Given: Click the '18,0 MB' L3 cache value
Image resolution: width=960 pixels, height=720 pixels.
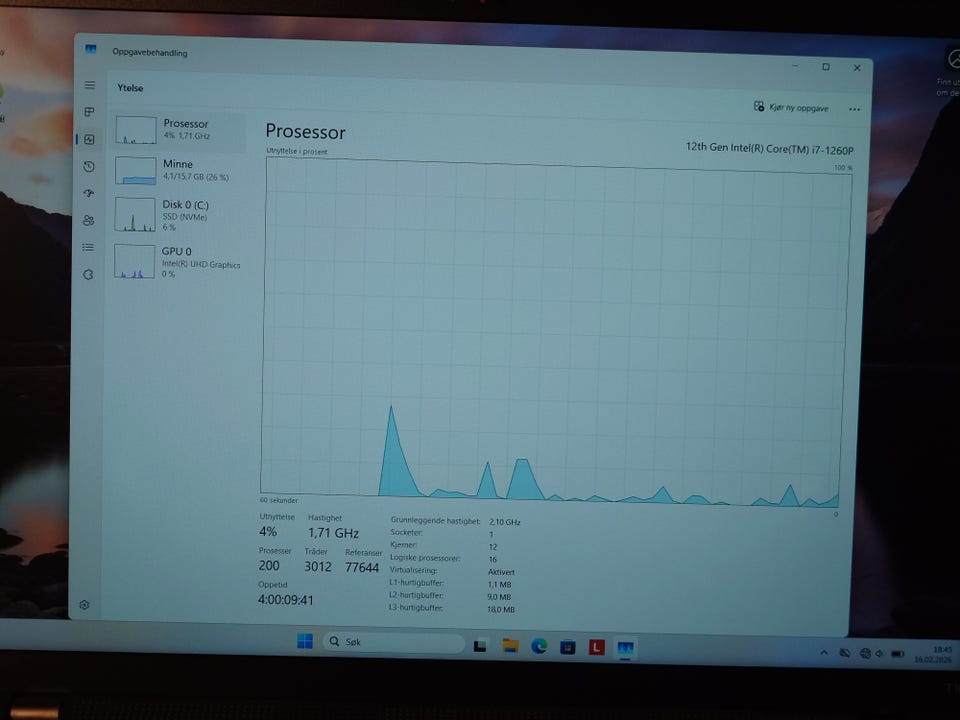Looking at the screenshot, I should pos(501,610).
